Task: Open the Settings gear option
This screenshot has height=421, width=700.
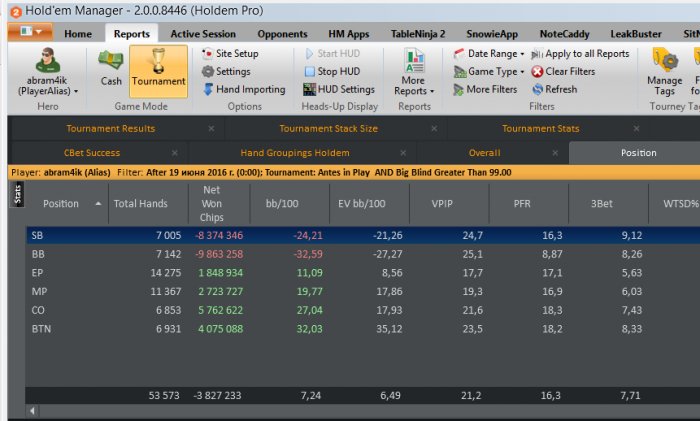Action: click(226, 71)
